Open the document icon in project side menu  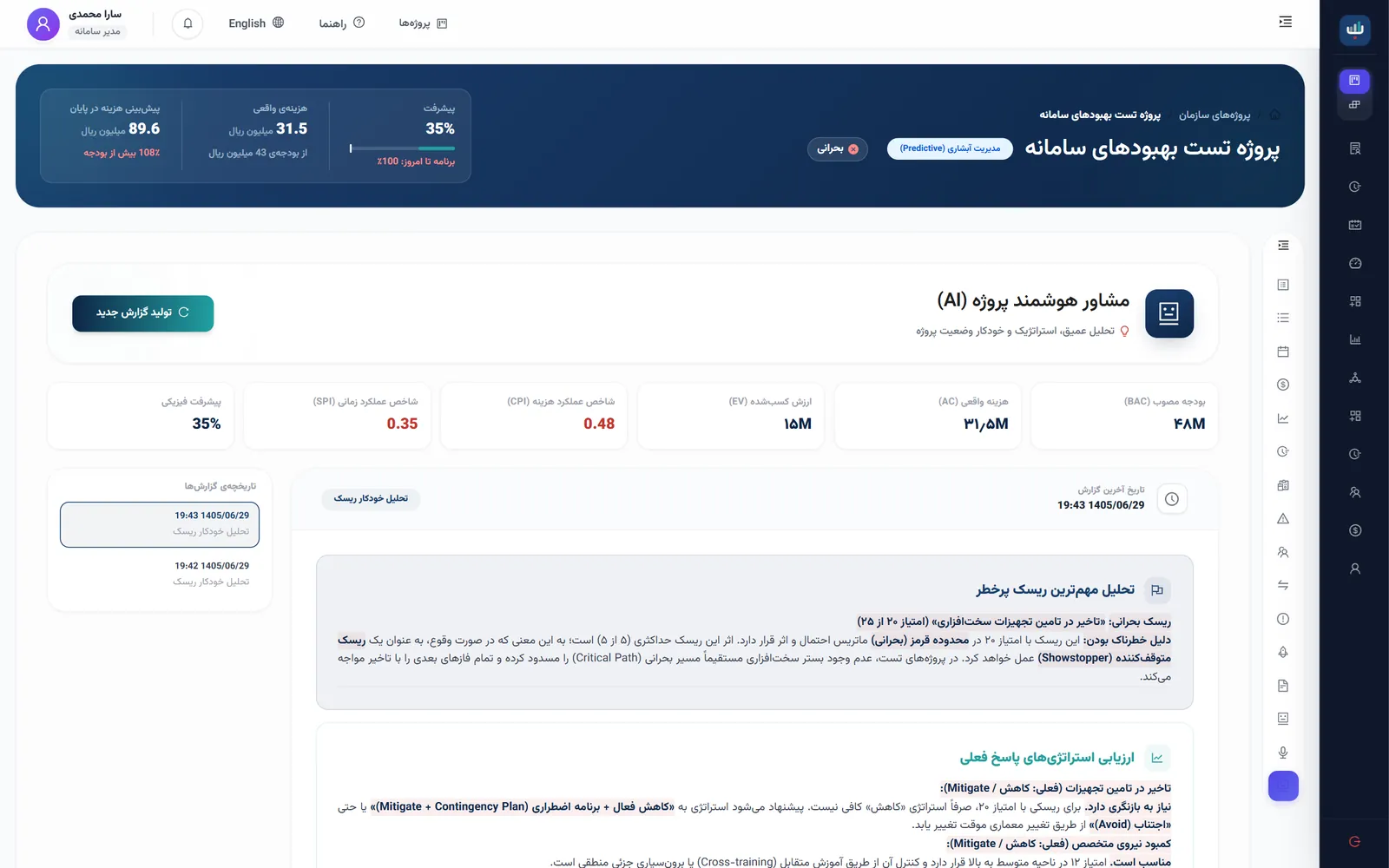tap(1283, 686)
